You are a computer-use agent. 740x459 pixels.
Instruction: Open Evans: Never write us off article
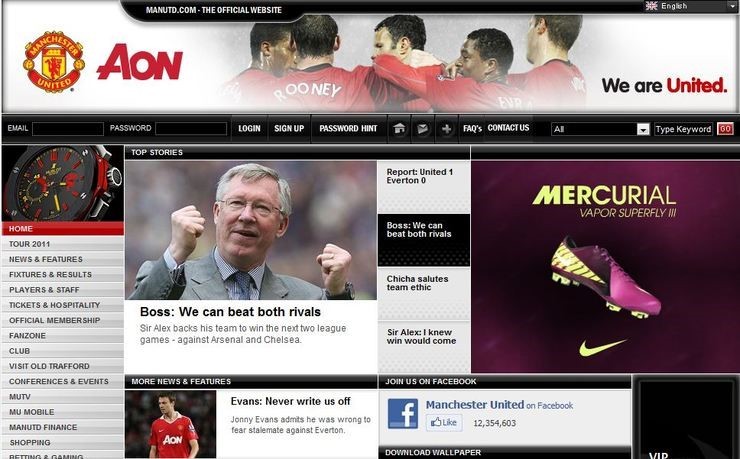[290, 401]
